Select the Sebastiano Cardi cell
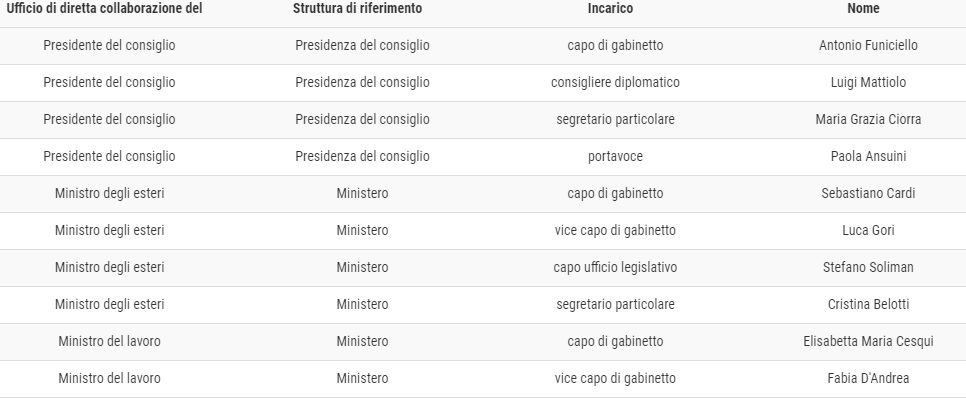 pos(868,193)
